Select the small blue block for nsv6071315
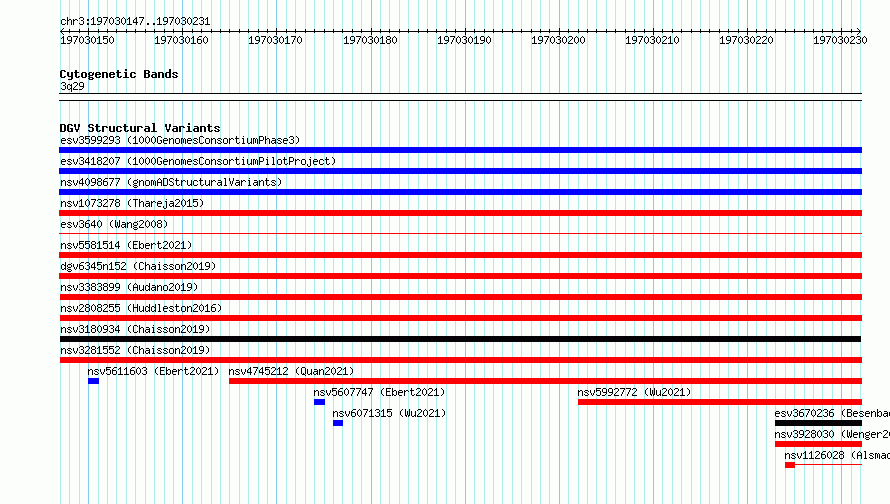 pos(338,423)
